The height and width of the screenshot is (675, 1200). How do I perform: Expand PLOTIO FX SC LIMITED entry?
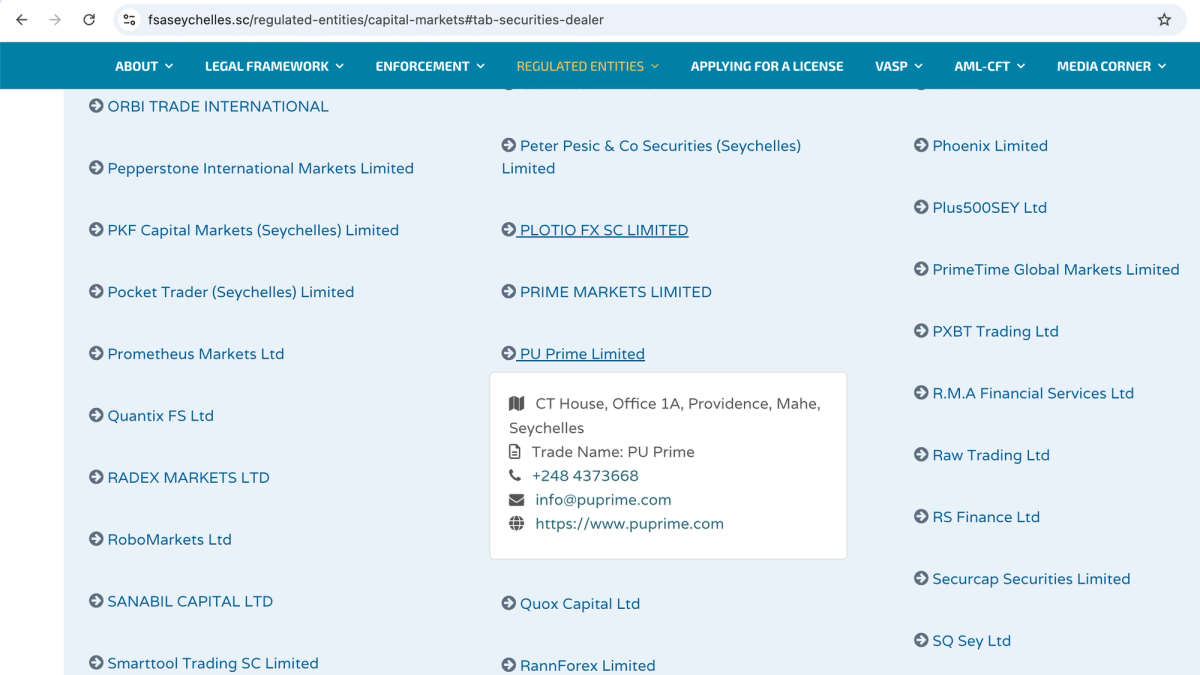[604, 230]
